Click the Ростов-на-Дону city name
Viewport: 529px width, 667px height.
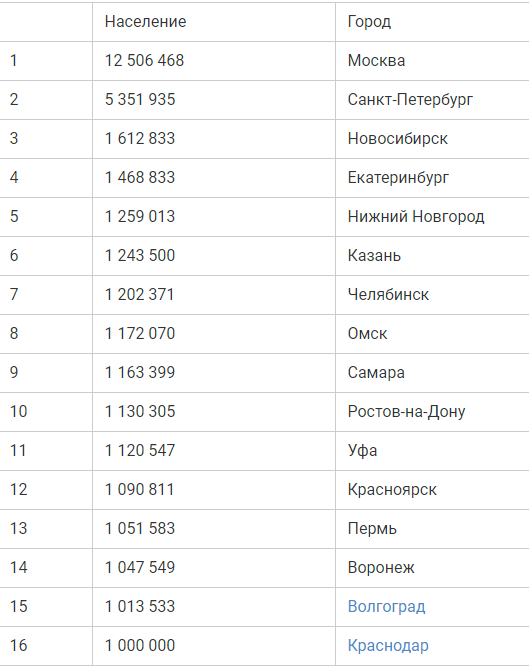[x=407, y=411]
